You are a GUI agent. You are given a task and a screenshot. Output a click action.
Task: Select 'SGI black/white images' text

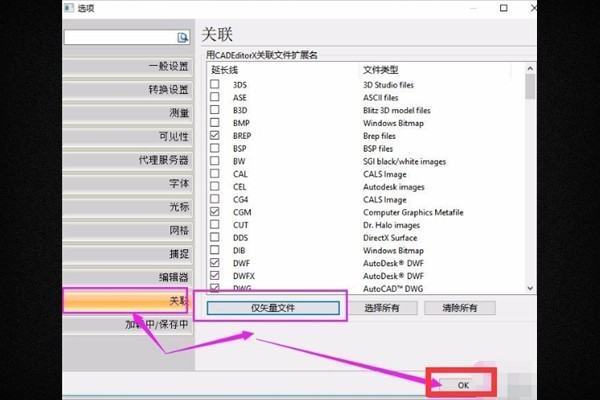click(404, 162)
